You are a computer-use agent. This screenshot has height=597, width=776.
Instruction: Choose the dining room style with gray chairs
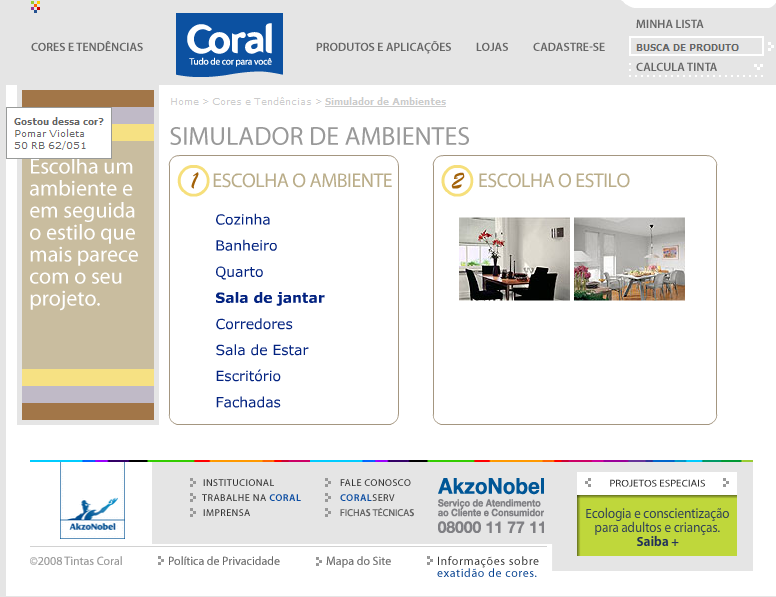click(x=630, y=259)
